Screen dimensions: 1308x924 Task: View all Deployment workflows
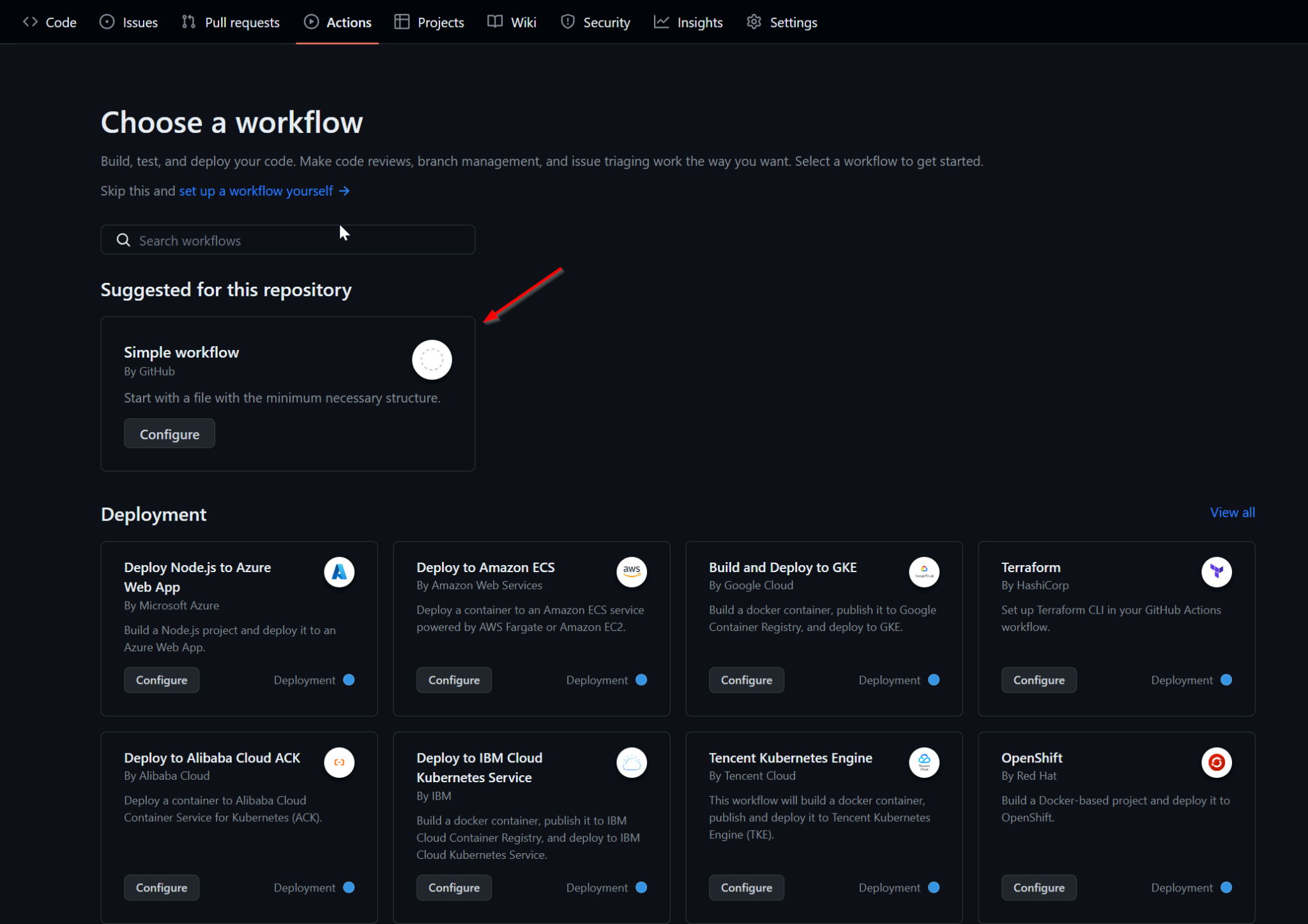click(x=1232, y=512)
